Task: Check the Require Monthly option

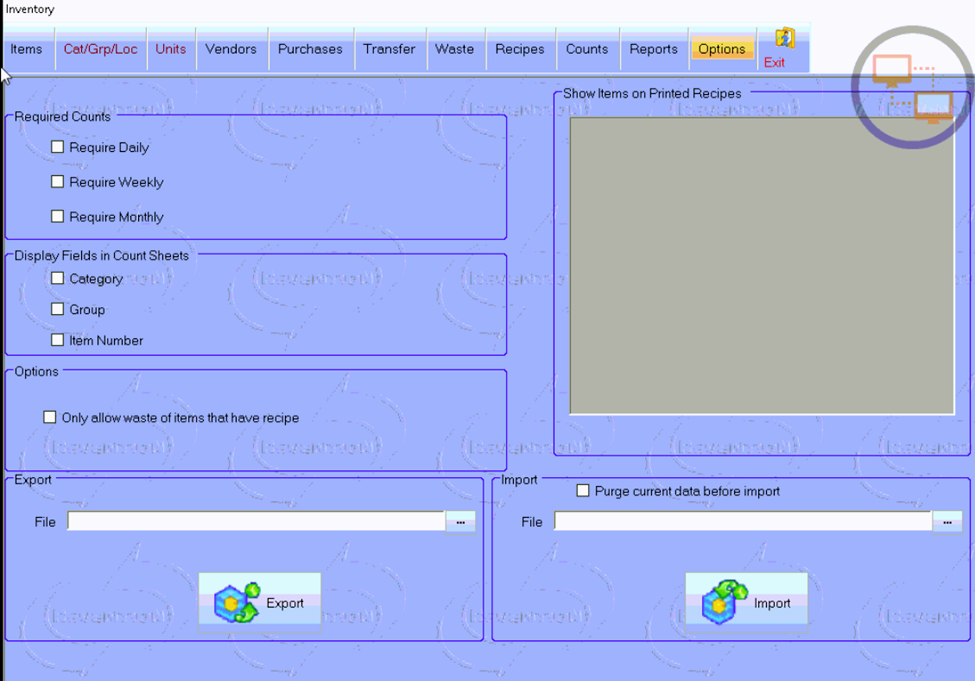Action: click(x=57, y=216)
